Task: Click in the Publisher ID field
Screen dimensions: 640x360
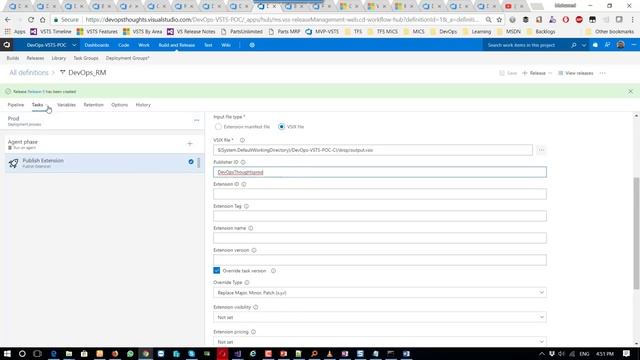Action: (380, 172)
